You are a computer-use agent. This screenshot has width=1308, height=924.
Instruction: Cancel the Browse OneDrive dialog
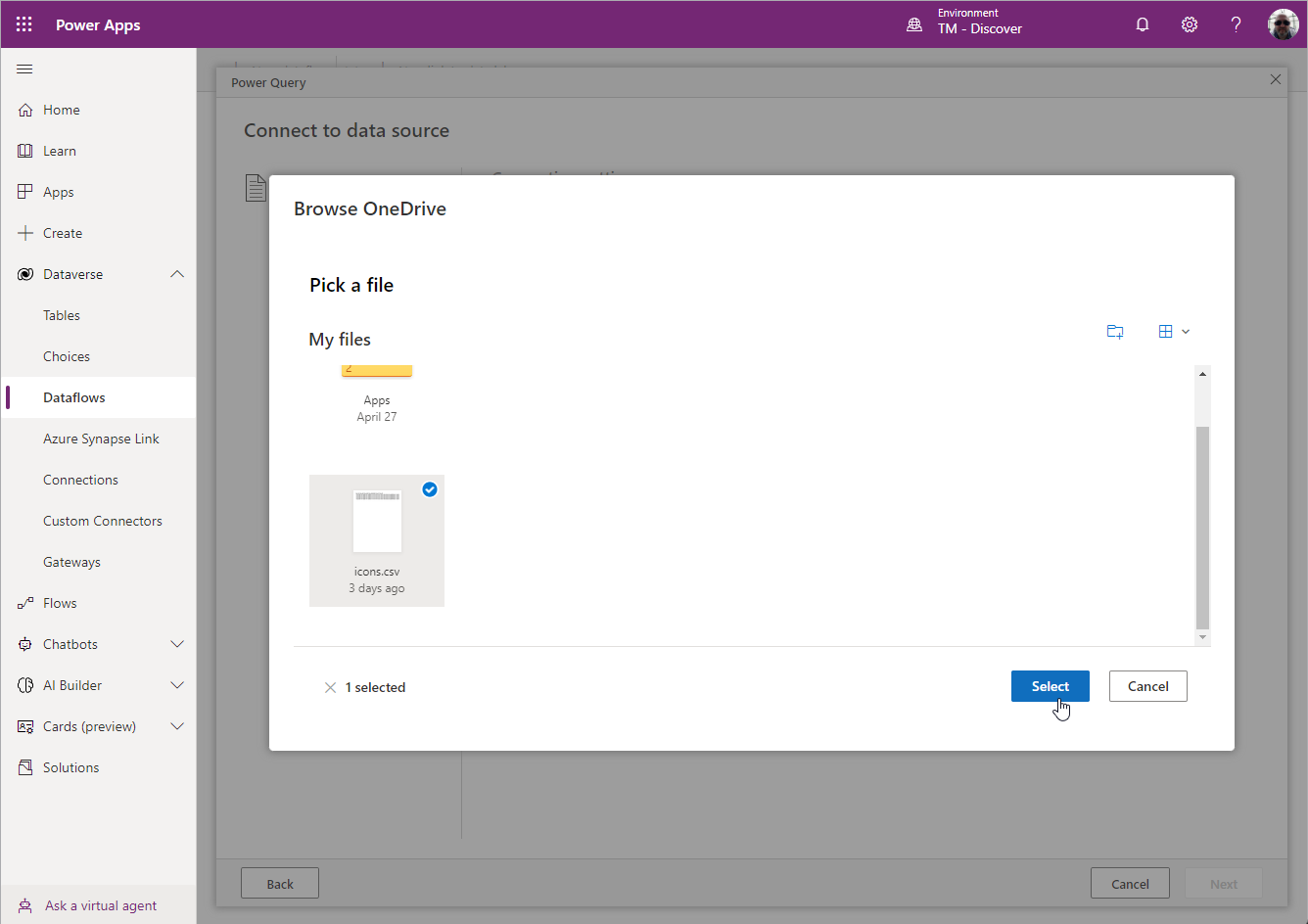tap(1148, 686)
